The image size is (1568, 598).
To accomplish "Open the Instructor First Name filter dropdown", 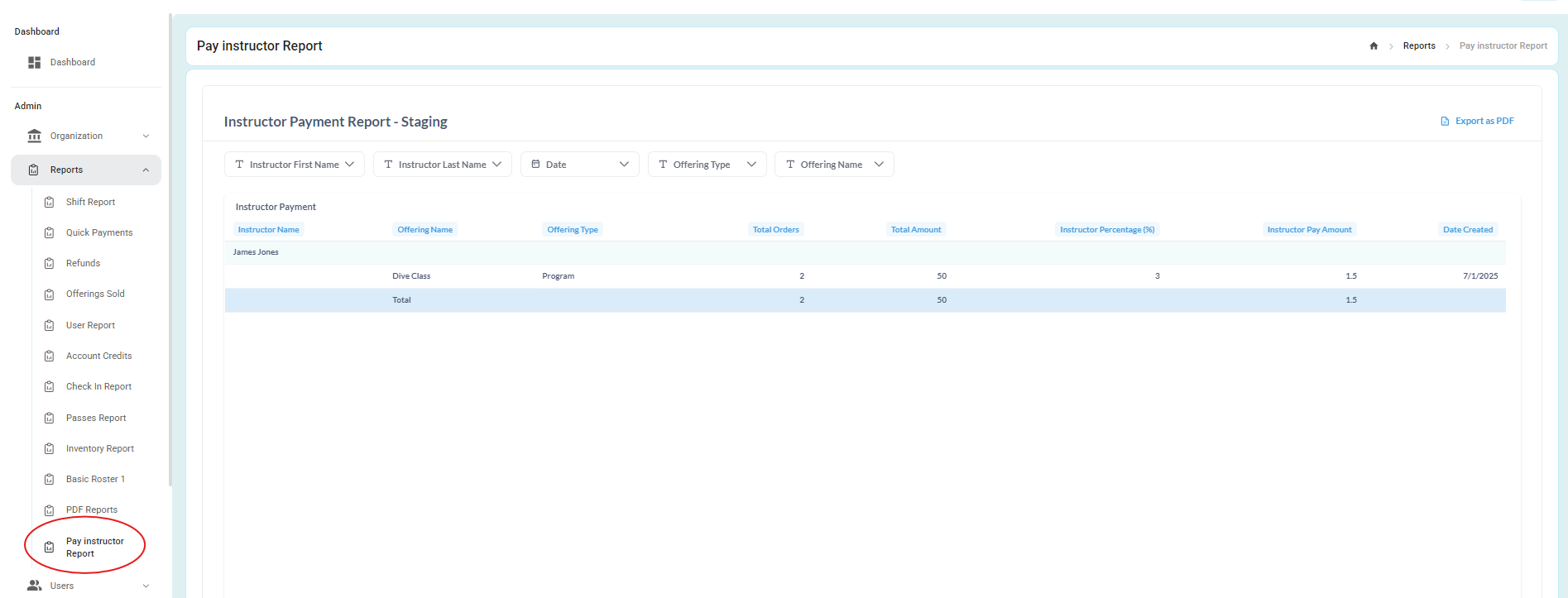I will [295, 165].
